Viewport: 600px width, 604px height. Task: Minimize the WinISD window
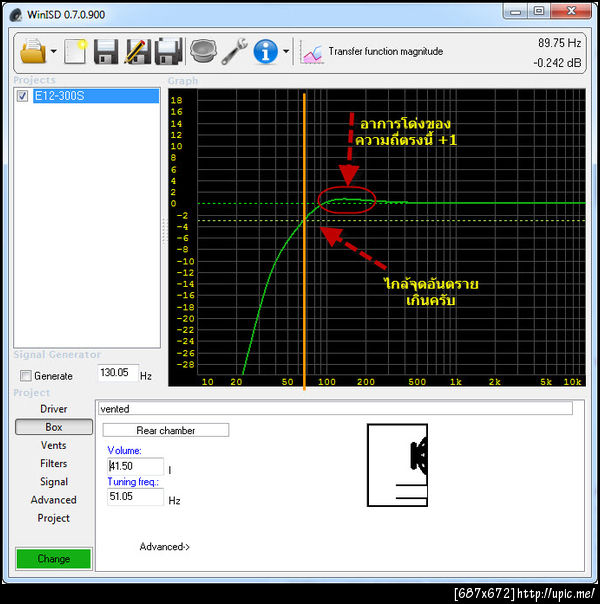515,12
